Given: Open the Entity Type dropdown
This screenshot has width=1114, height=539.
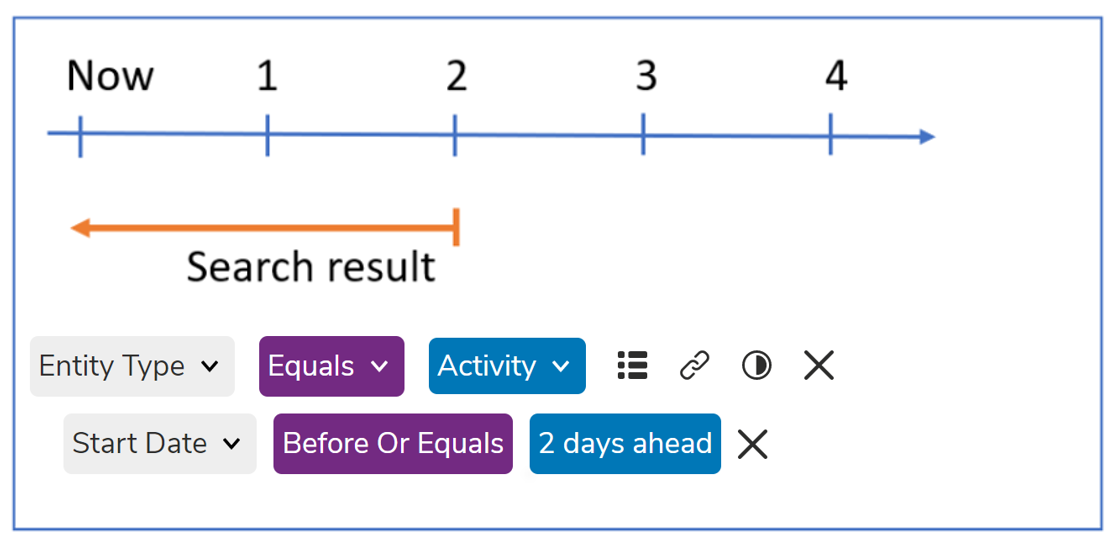Looking at the screenshot, I should click(132, 366).
